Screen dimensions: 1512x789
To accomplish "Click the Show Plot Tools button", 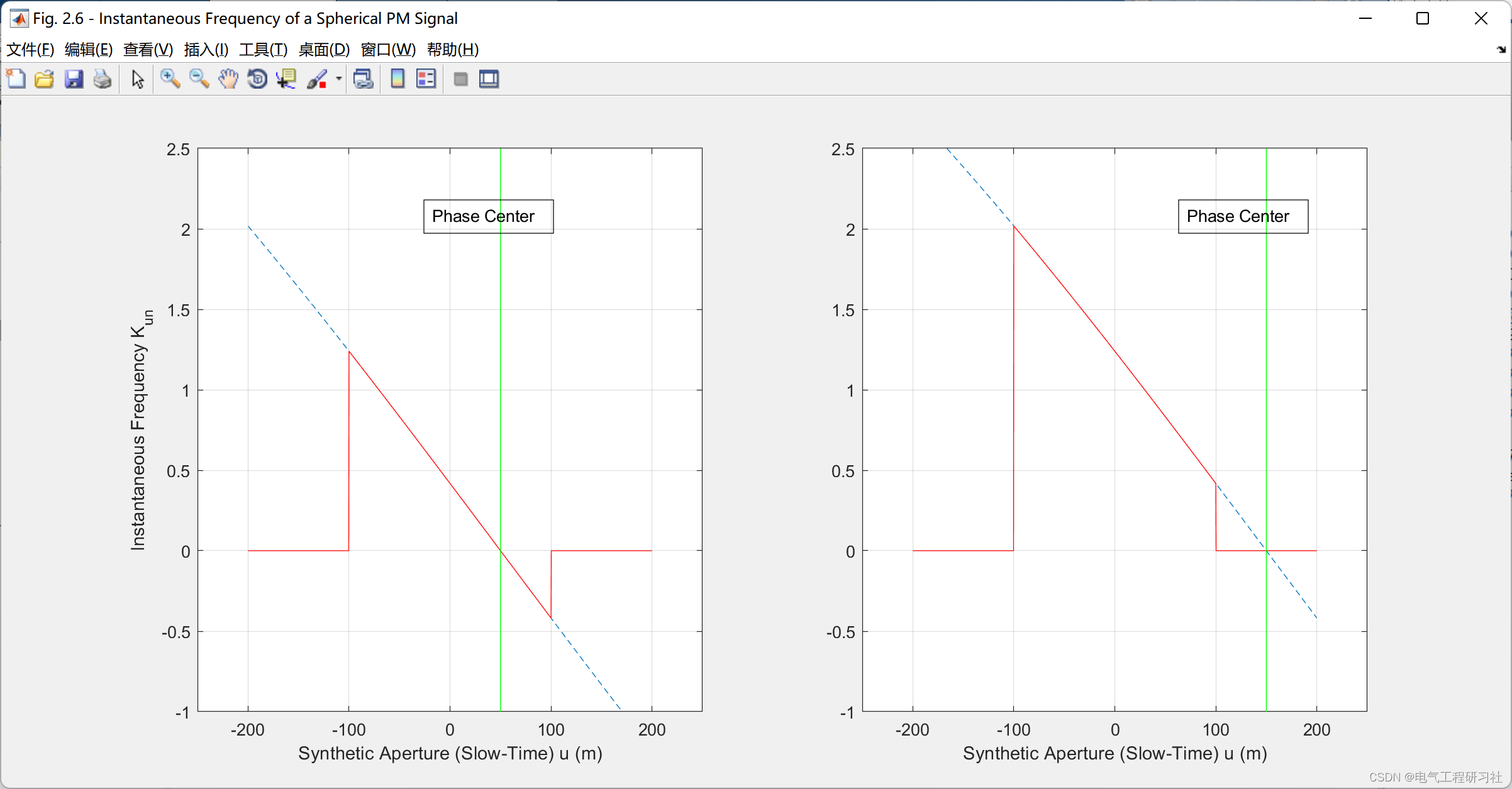I will (489, 79).
